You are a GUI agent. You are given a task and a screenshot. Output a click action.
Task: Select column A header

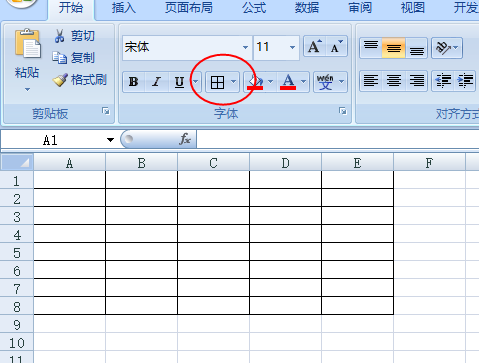pyautogui.click(x=69, y=163)
